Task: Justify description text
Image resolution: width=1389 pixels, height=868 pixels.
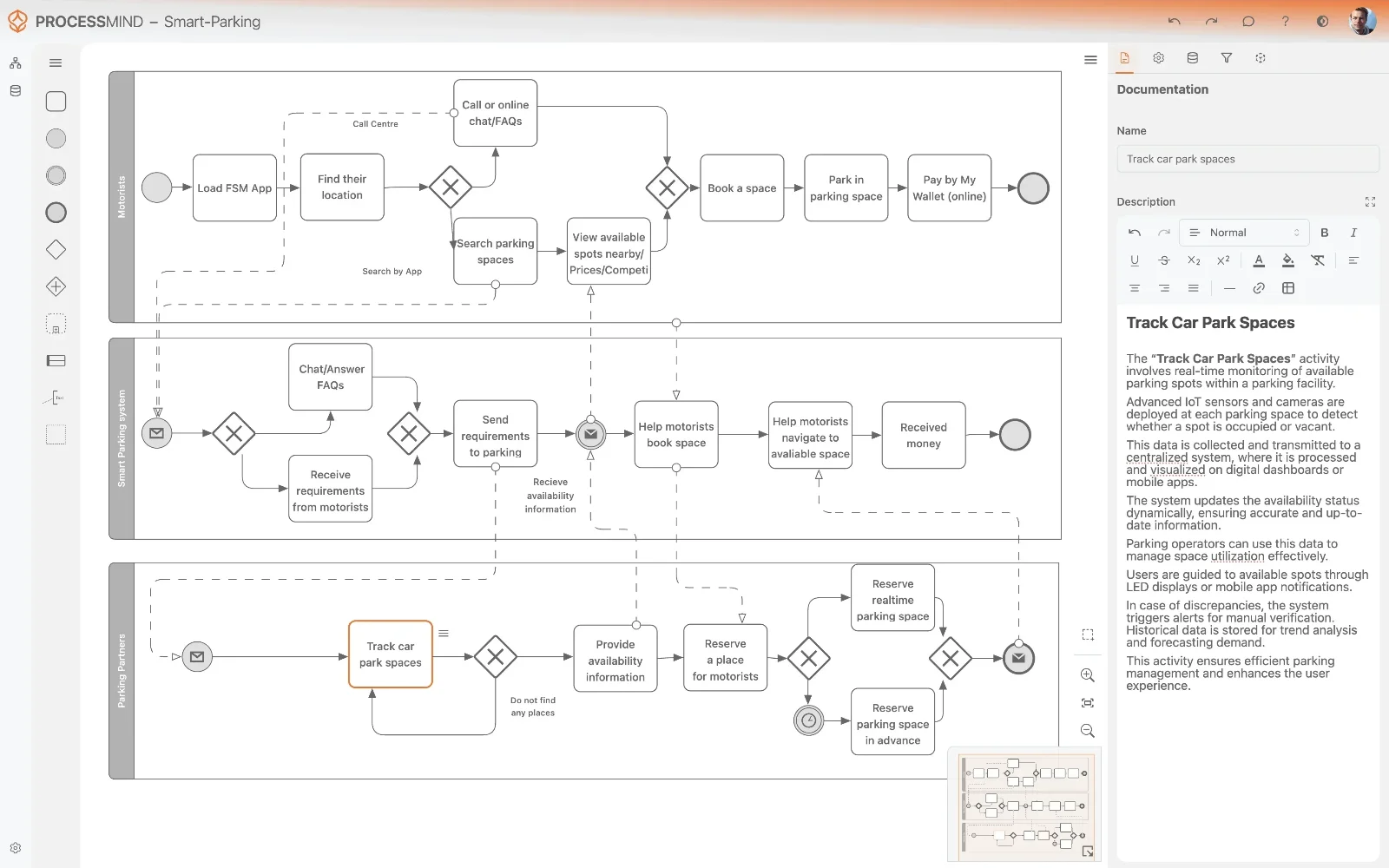Action: [1194, 288]
